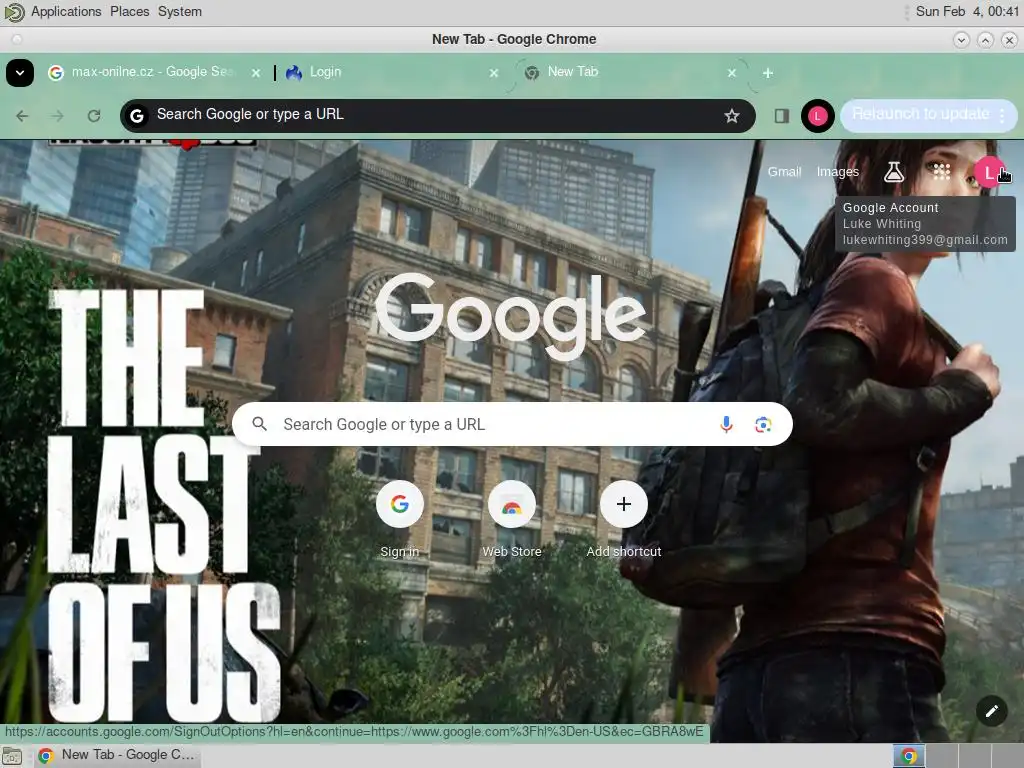This screenshot has width=1024, height=768.
Task: Switch to the Login tab
Action: click(392, 72)
